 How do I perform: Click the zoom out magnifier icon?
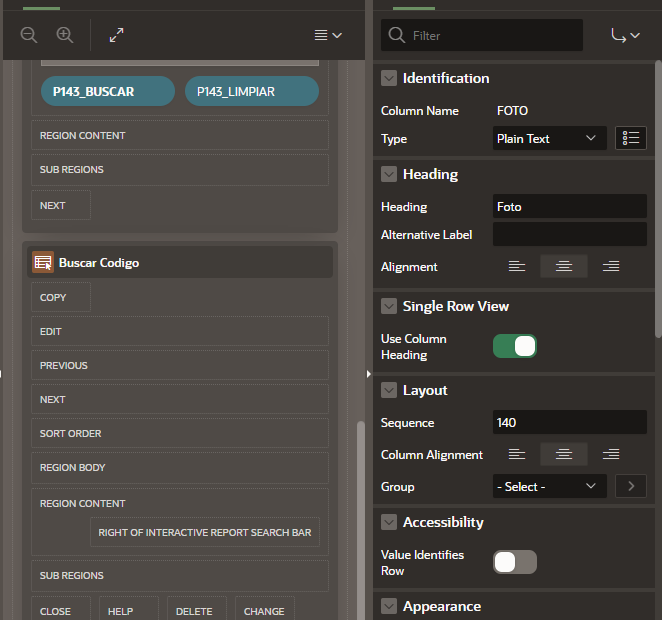click(x=29, y=35)
